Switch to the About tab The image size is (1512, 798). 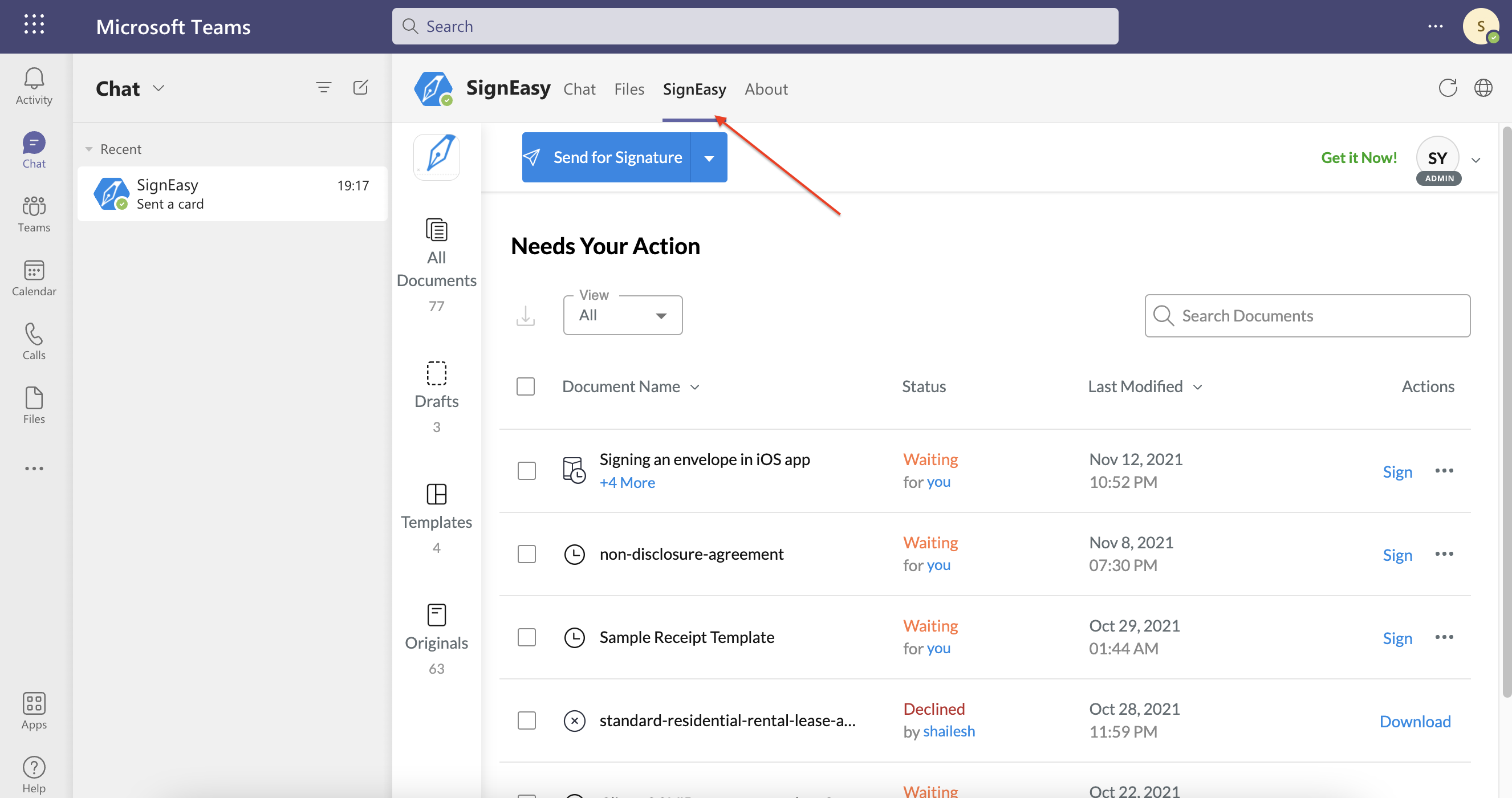[x=766, y=88]
